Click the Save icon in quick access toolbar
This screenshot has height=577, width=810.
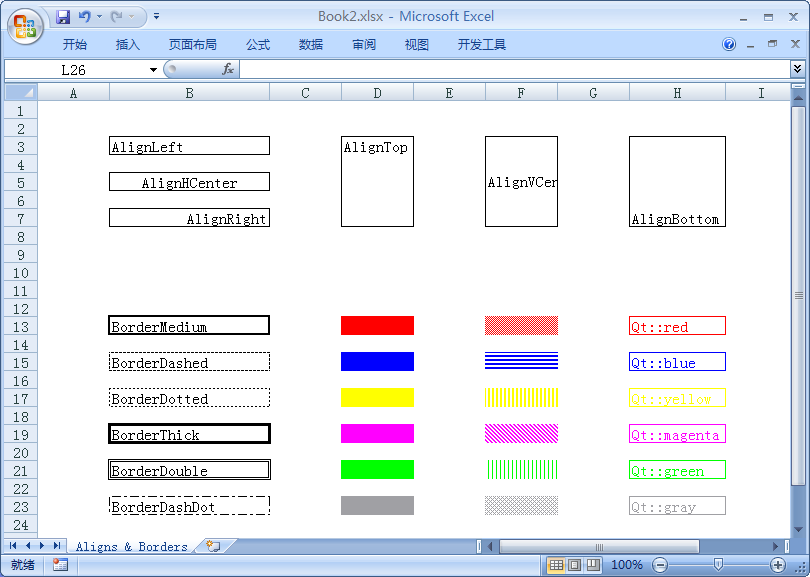tap(63, 17)
